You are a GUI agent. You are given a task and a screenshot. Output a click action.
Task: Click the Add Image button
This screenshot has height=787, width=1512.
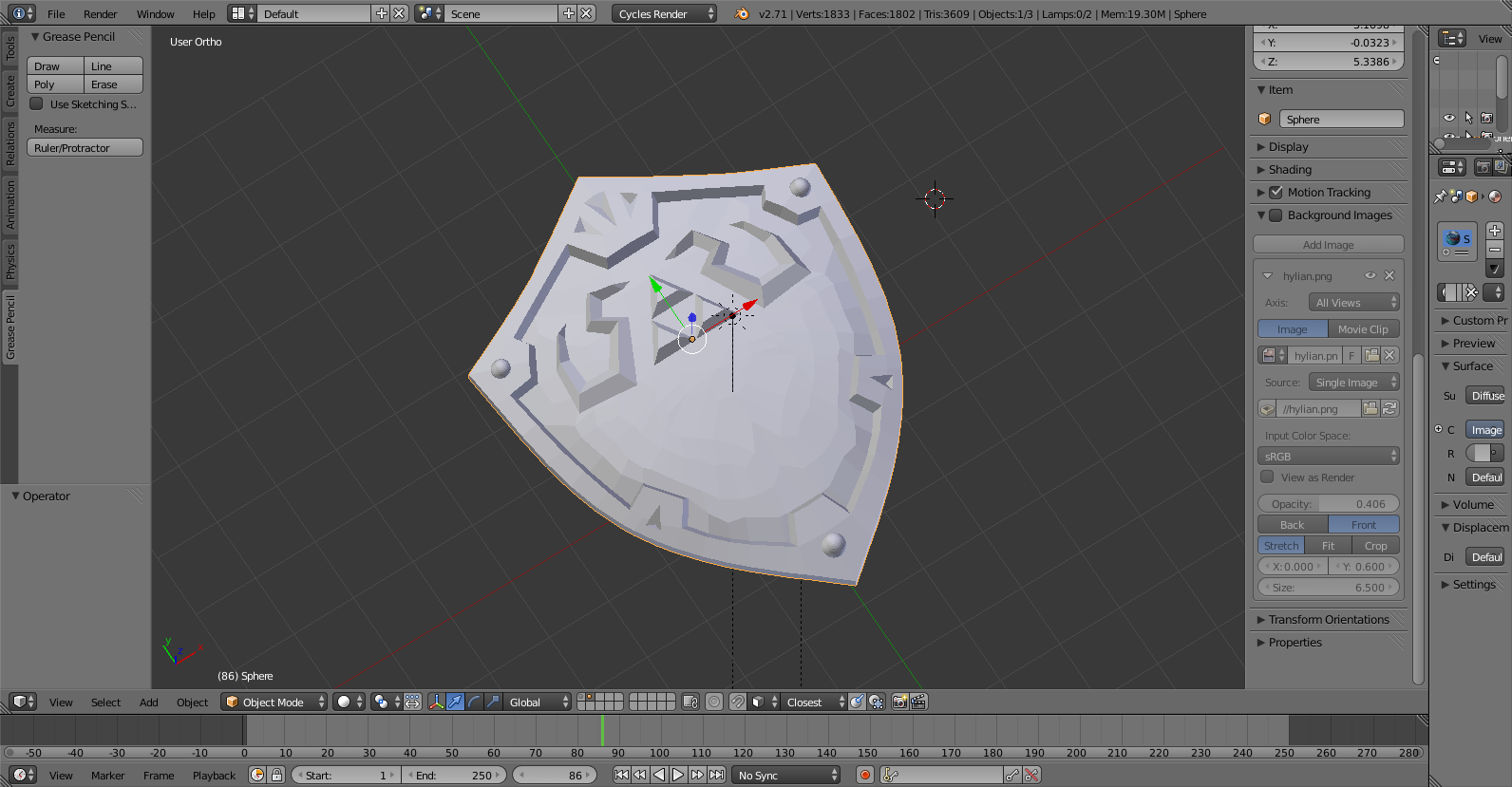[1329, 244]
